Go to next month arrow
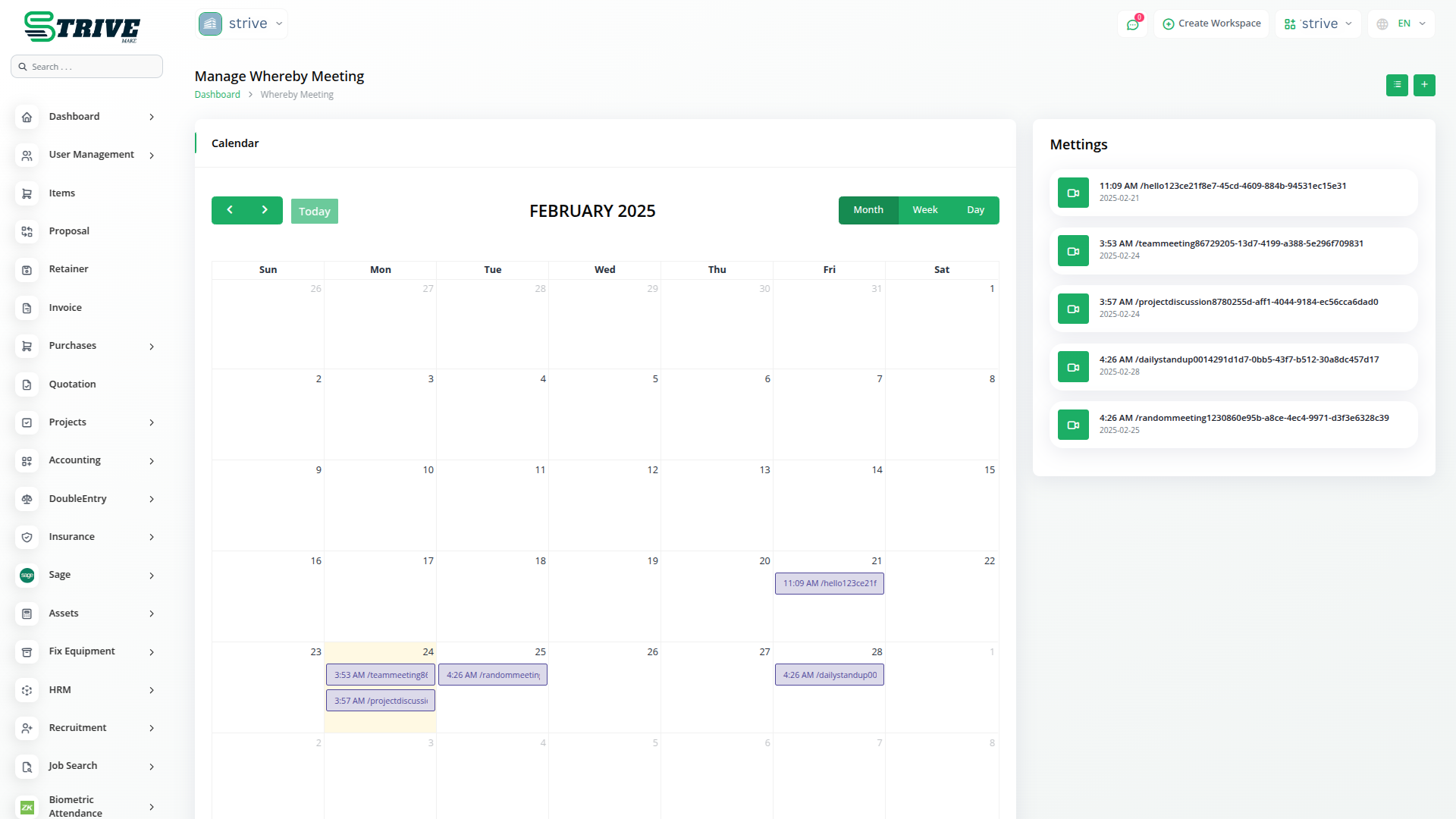 [265, 210]
